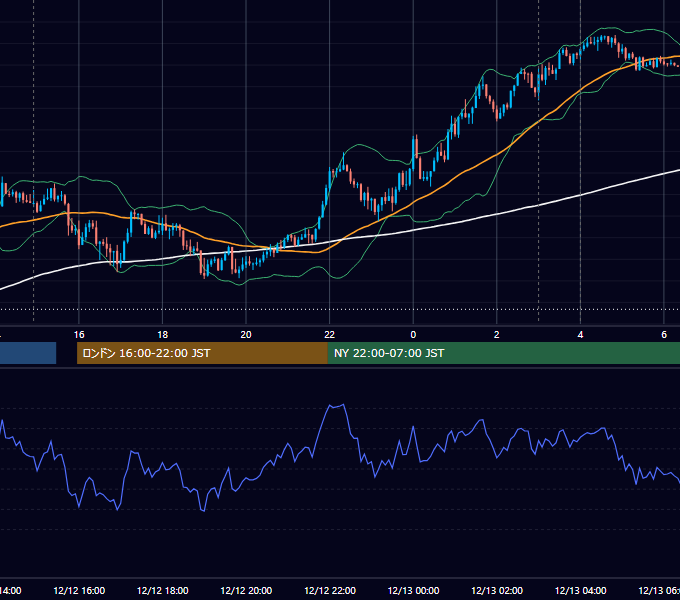Viewport: 680px width, 600px height.
Task: Click the 12/12 16:00 date label
Action: pyautogui.click(x=79, y=591)
